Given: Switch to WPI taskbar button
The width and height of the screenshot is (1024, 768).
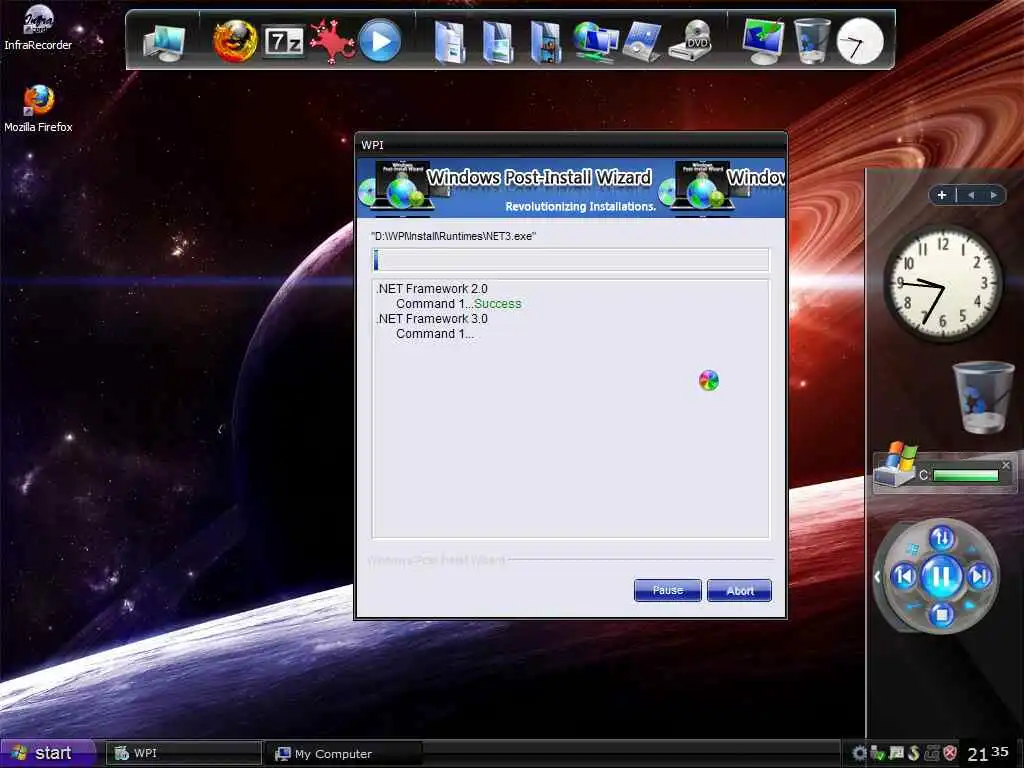Looking at the screenshot, I should (183, 753).
